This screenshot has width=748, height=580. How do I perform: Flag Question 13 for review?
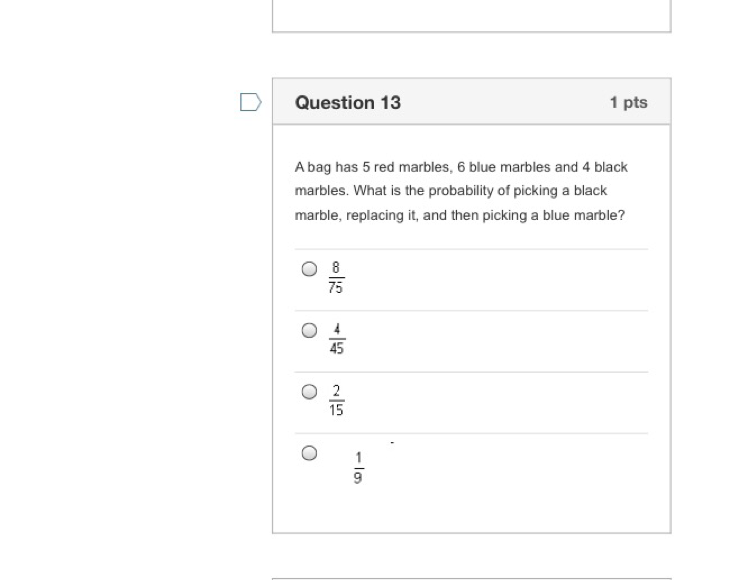point(251,102)
